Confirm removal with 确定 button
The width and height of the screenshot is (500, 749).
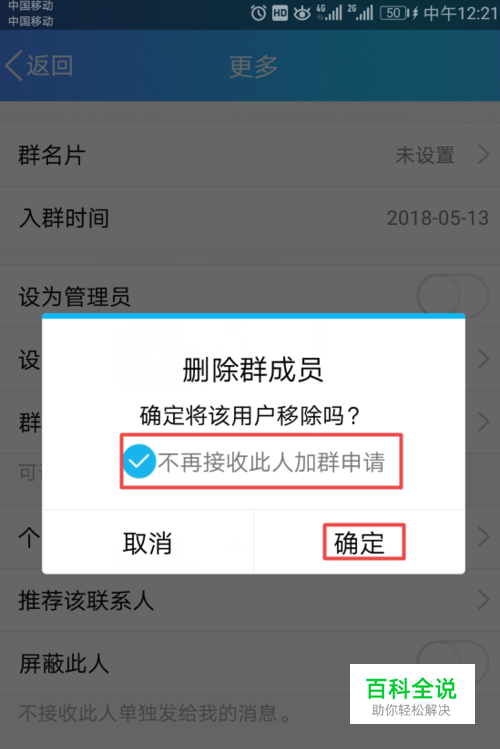(359, 542)
